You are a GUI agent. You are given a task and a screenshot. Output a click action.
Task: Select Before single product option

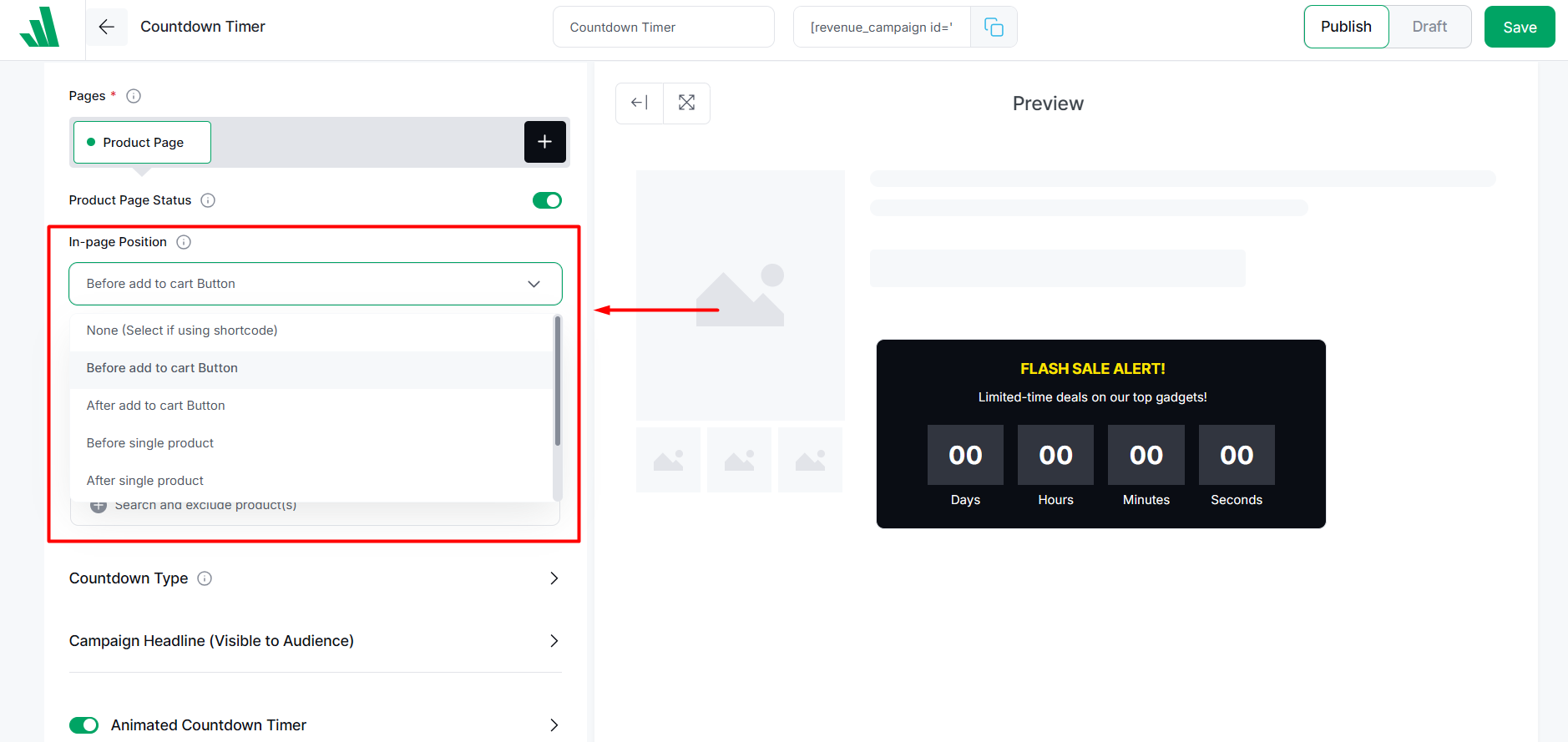[311, 443]
